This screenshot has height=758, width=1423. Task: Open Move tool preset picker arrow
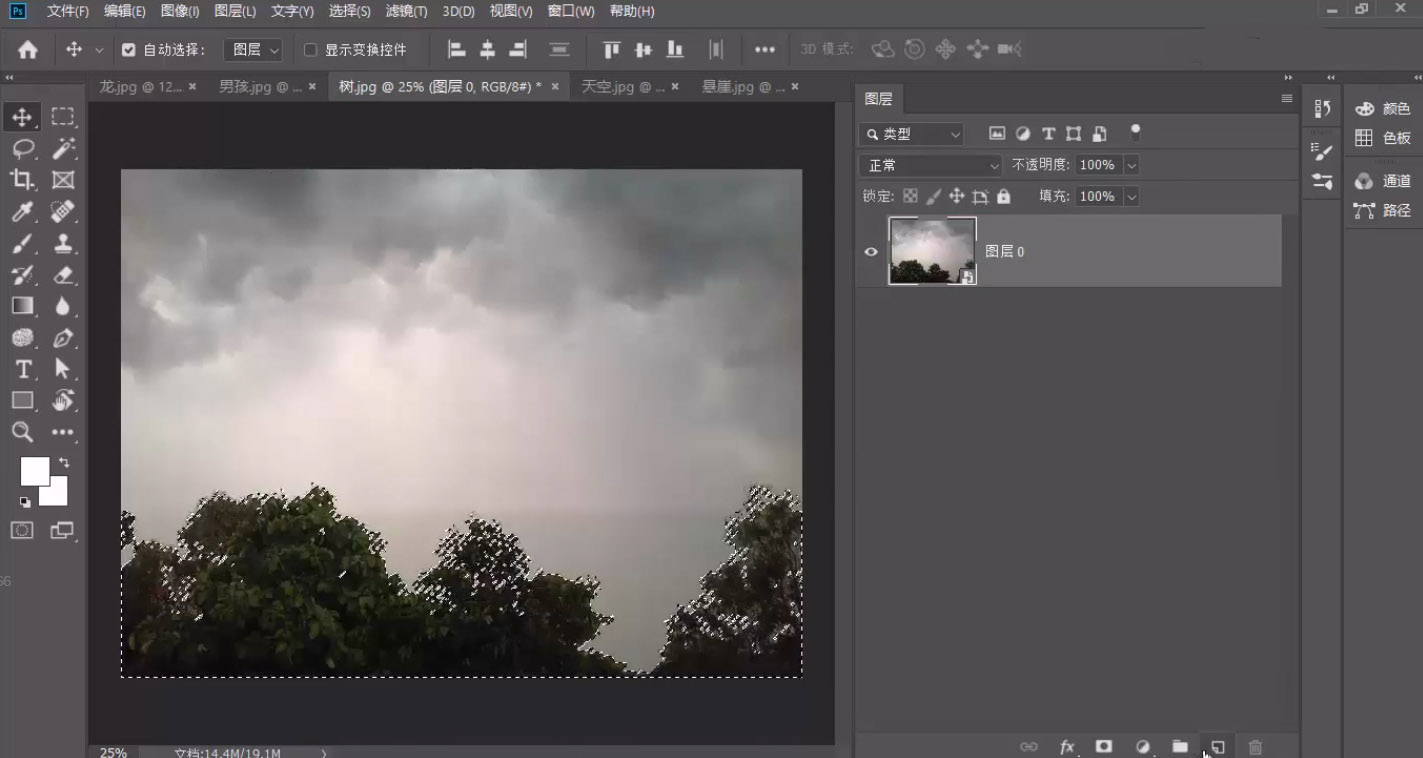click(x=99, y=50)
